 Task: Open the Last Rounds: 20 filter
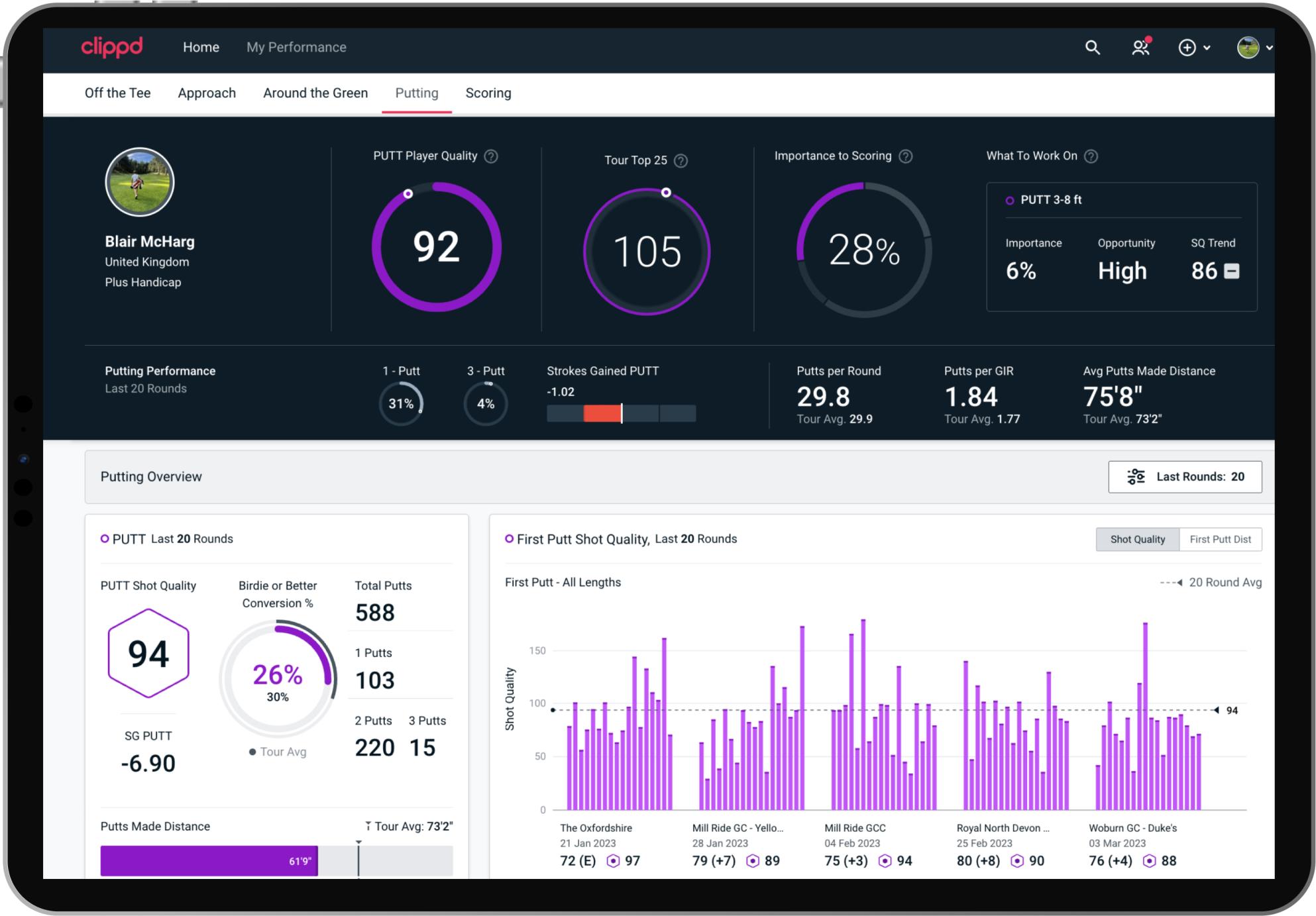pos(1184,477)
